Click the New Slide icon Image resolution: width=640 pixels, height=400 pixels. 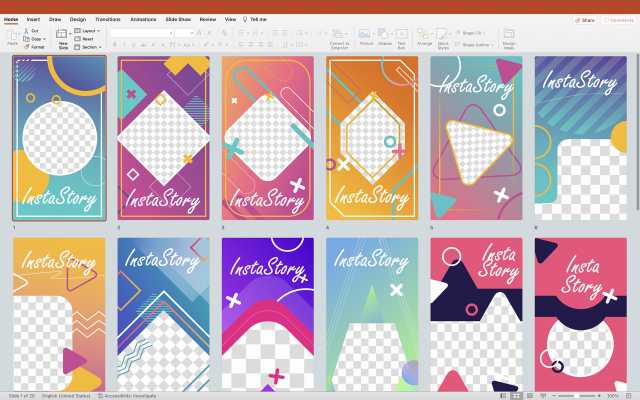(x=63, y=37)
